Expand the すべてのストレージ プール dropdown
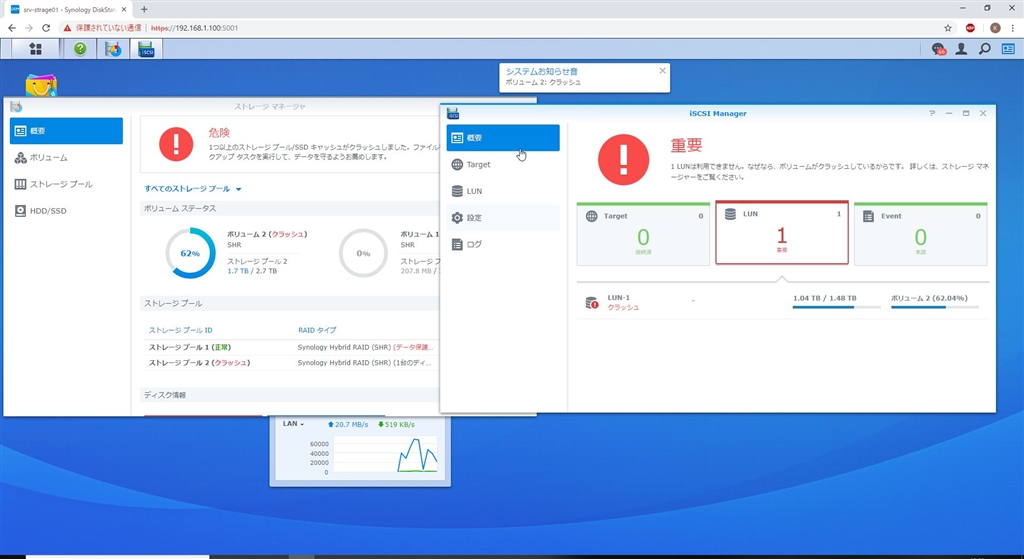Viewport: 1024px width, 559px height. pos(193,189)
